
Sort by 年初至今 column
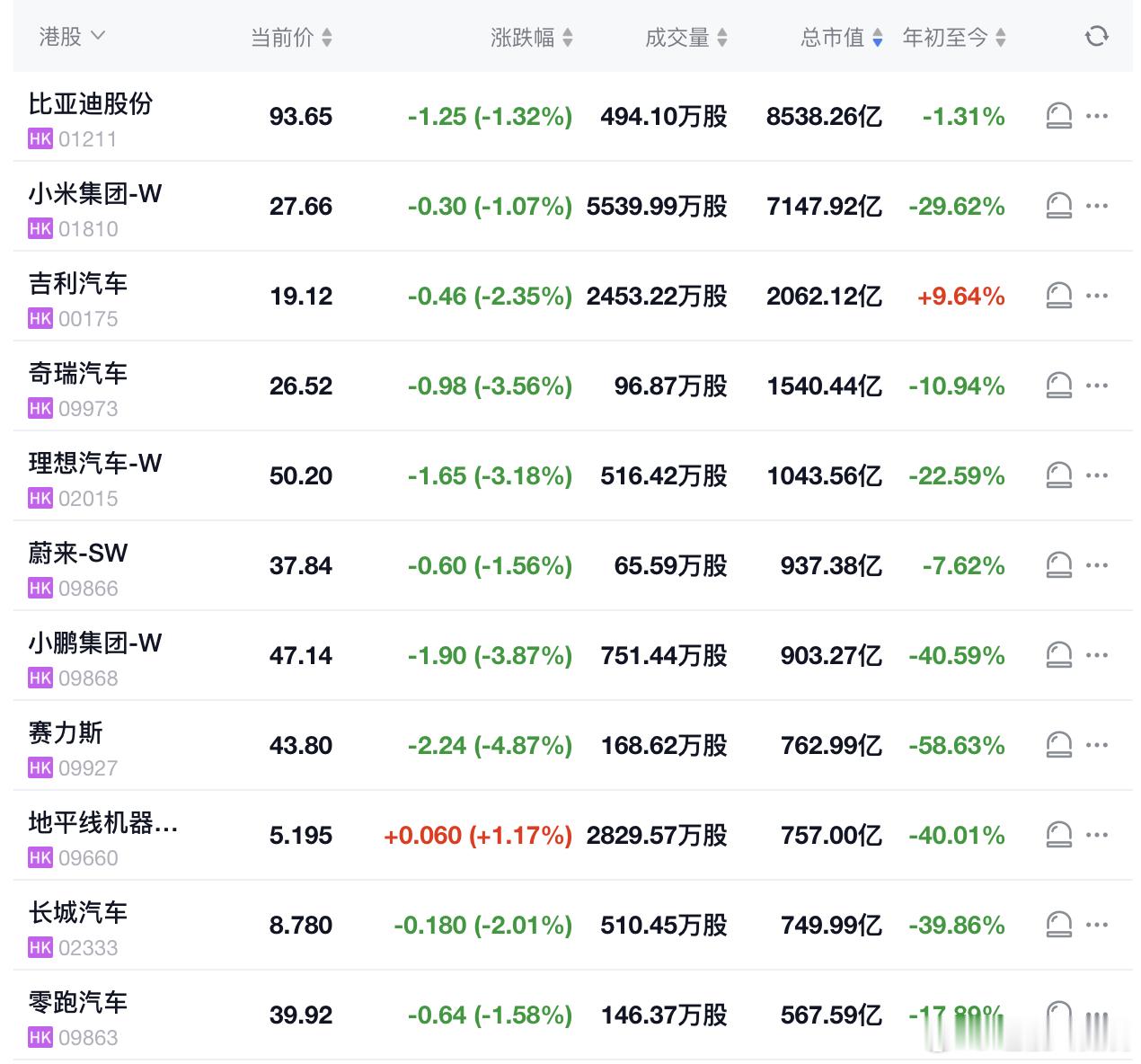tap(954, 37)
